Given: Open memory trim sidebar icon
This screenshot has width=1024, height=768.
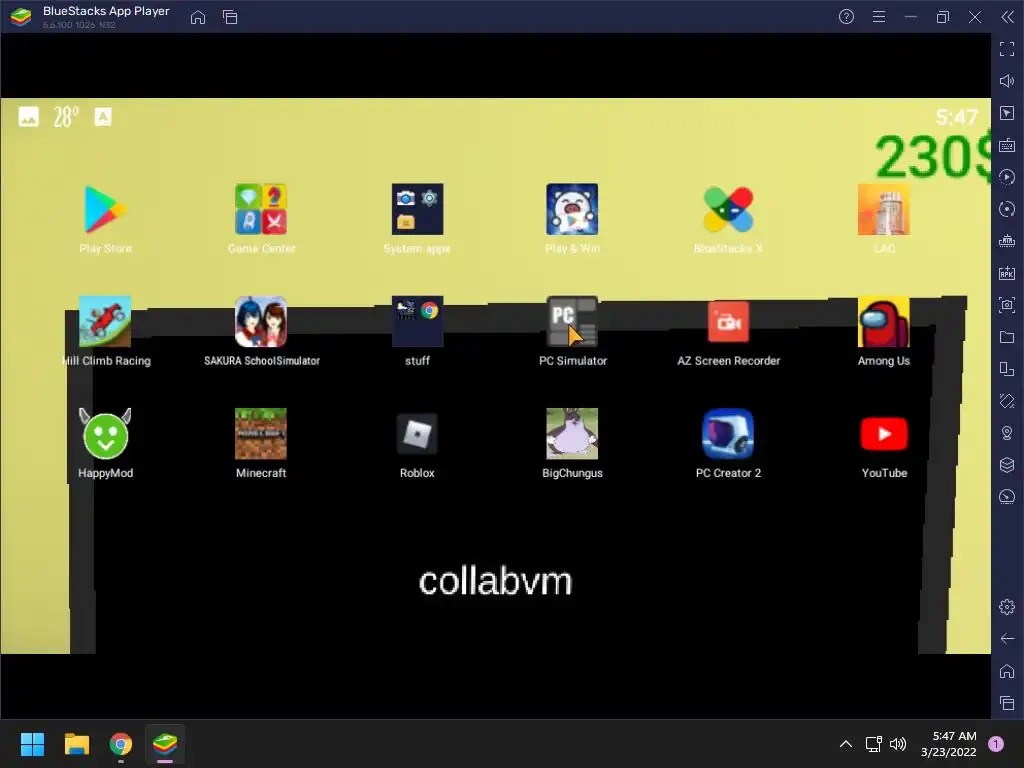Looking at the screenshot, I should pos(1007,241).
